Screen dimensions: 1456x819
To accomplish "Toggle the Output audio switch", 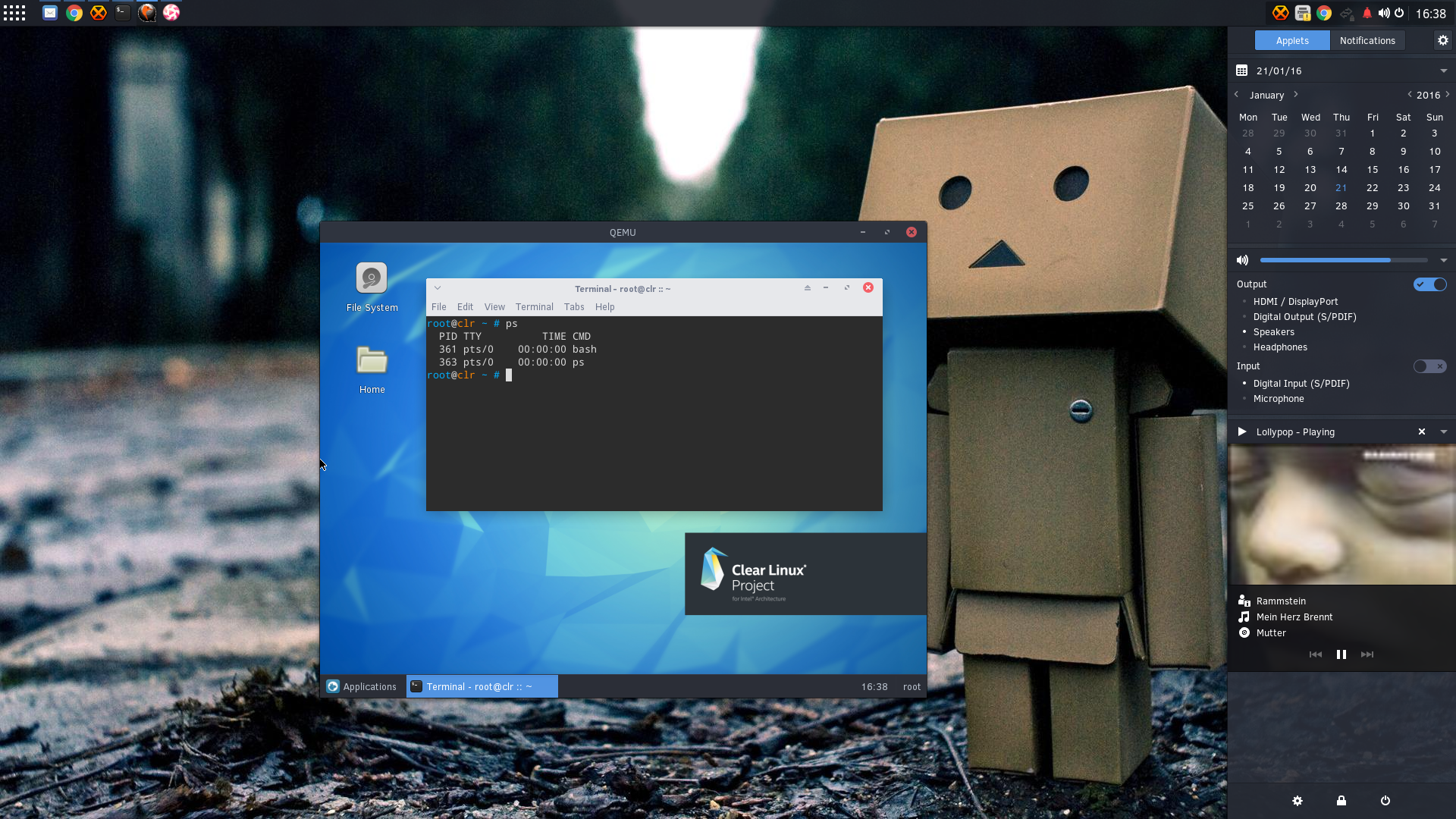I will click(x=1430, y=284).
